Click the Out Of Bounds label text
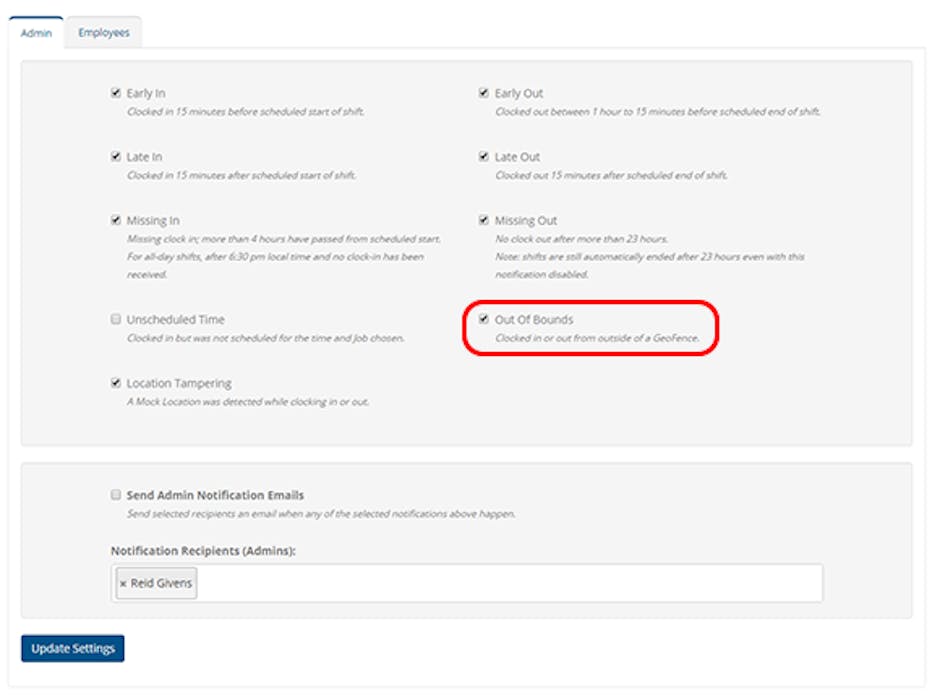Image resolution: width=940 pixels, height=700 pixels. pos(534,319)
